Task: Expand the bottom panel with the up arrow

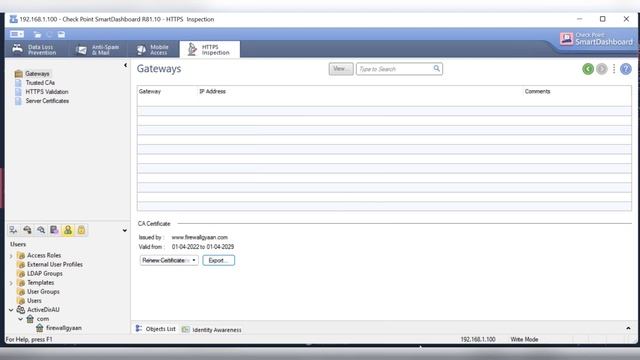Action: tap(628, 328)
